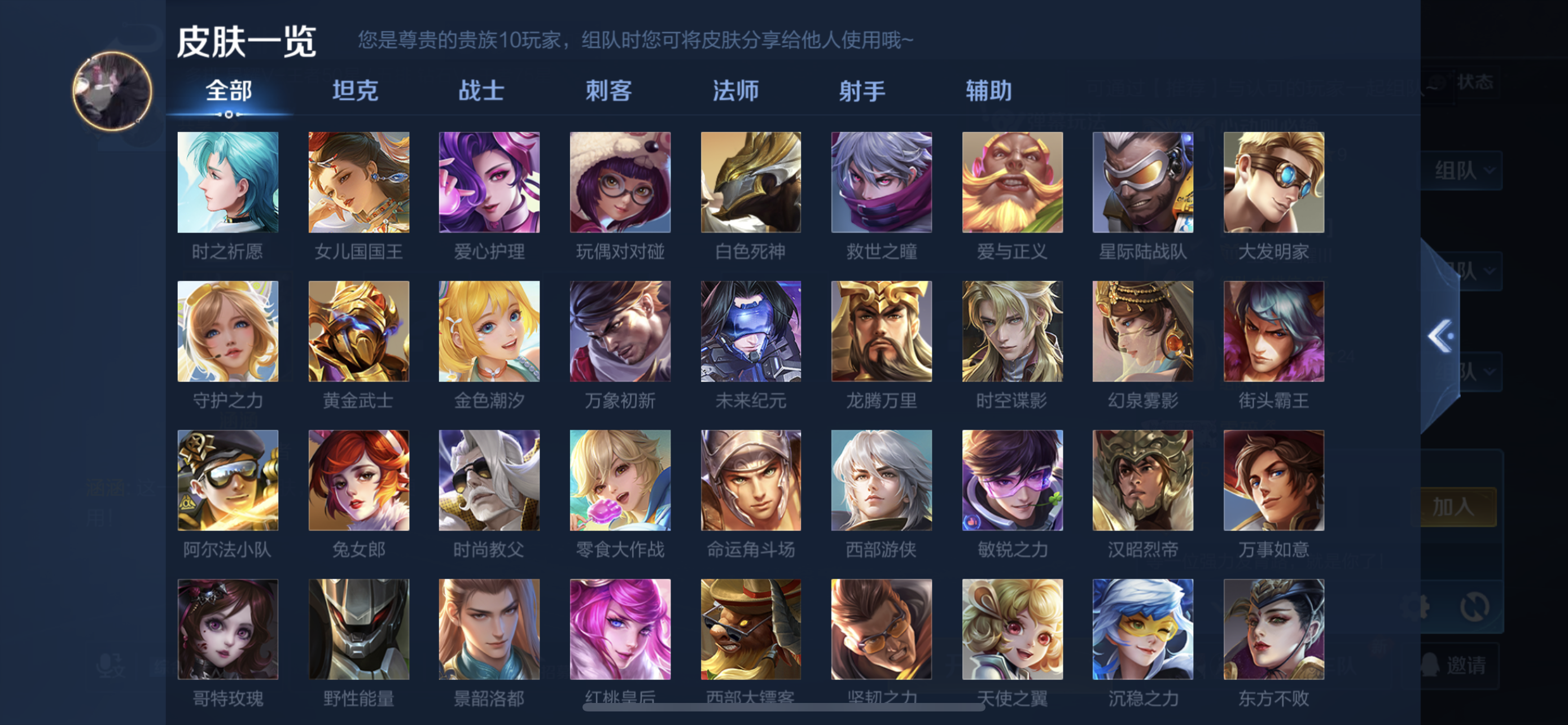Tap the 未来纪元 skin portrait
This screenshot has height=725, width=1568.
coord(751,331)
